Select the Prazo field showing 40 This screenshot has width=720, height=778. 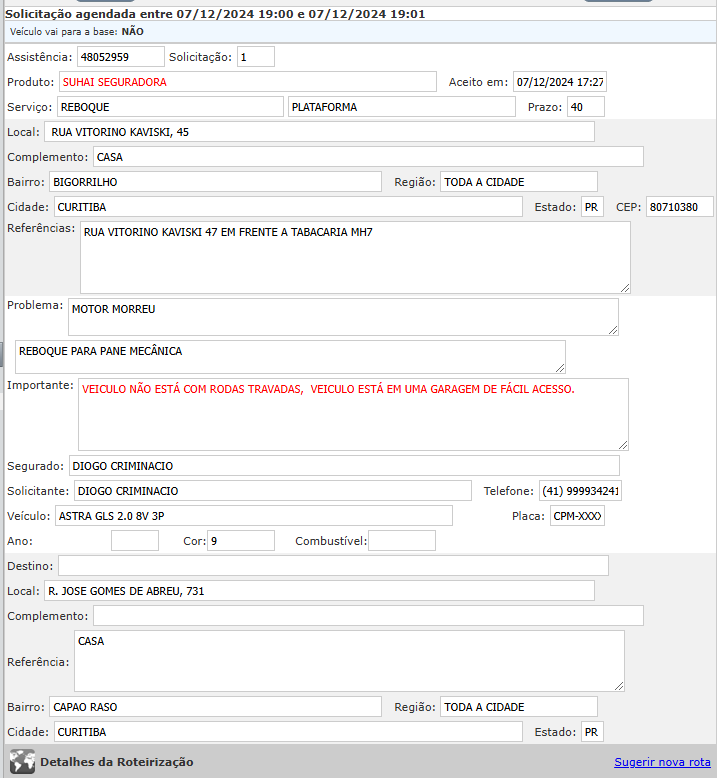(x=586, y=107)
